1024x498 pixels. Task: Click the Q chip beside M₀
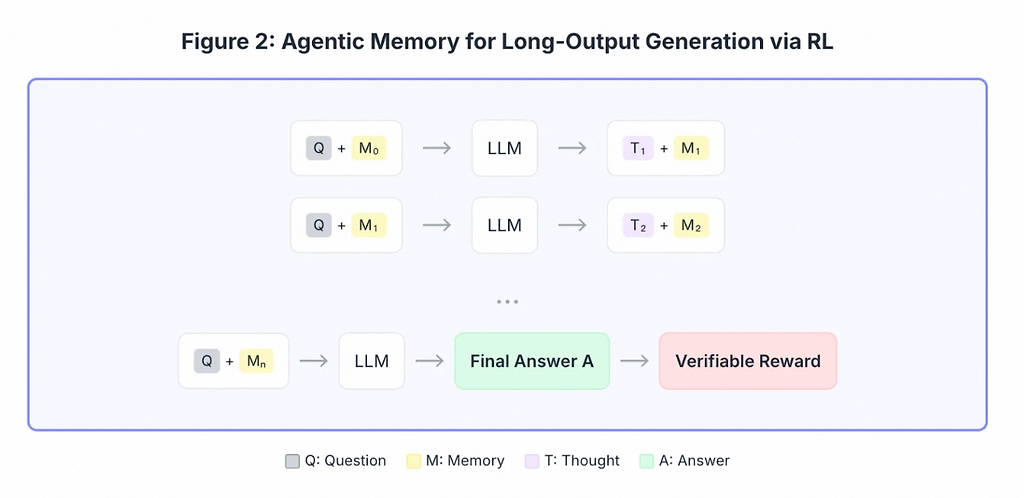pyautogui.click(x=319, y=148)
